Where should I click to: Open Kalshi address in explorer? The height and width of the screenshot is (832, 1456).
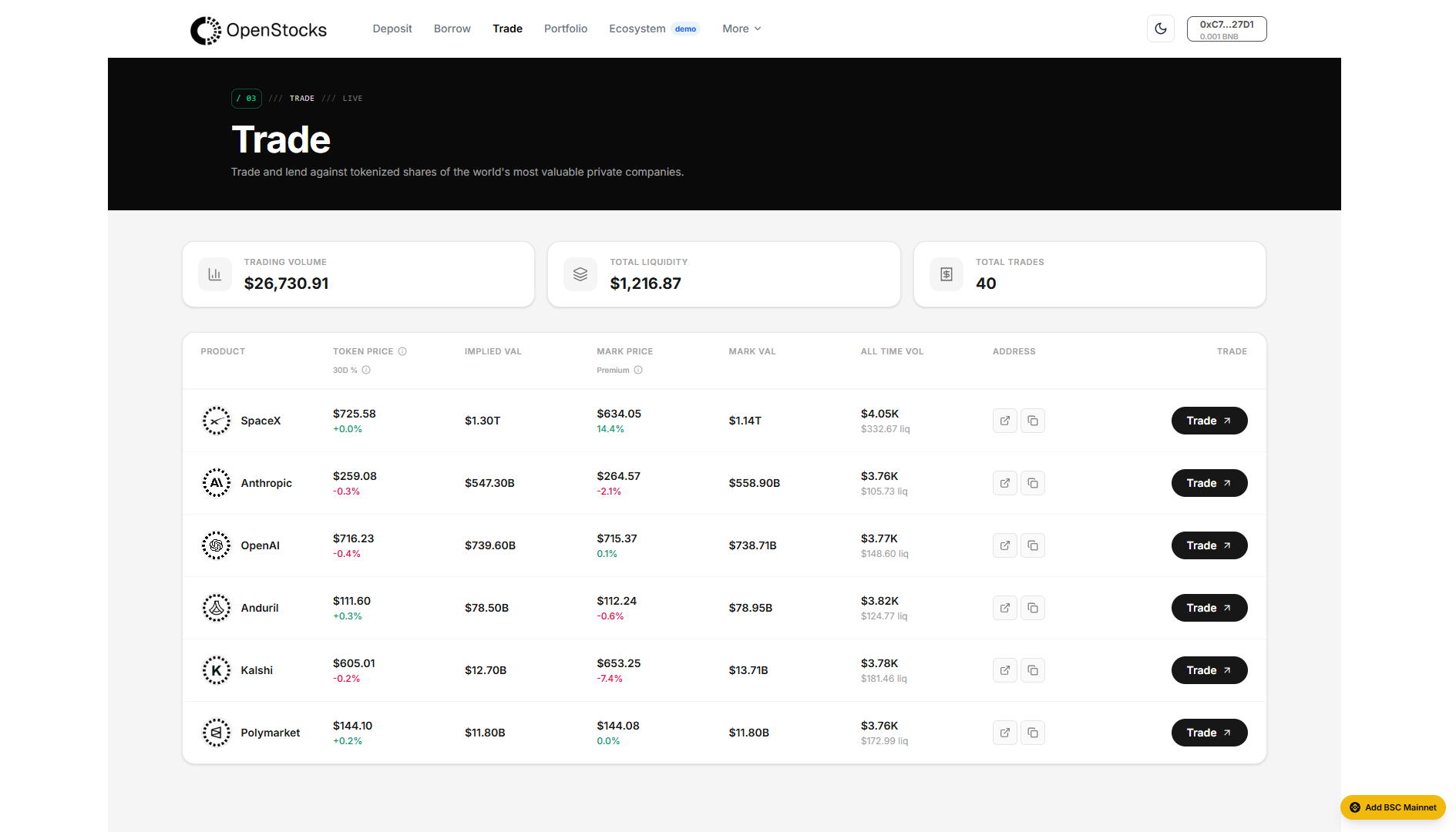[1005, 670]
